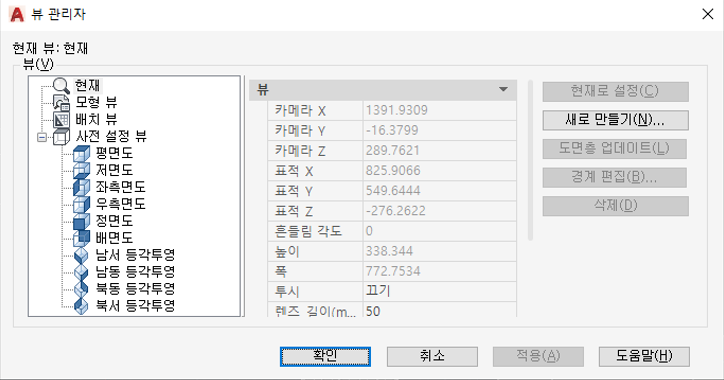Viewport: 724px width, 380px height.
Task: Click 경계 편집(B)... button
Action: [615, 177]
